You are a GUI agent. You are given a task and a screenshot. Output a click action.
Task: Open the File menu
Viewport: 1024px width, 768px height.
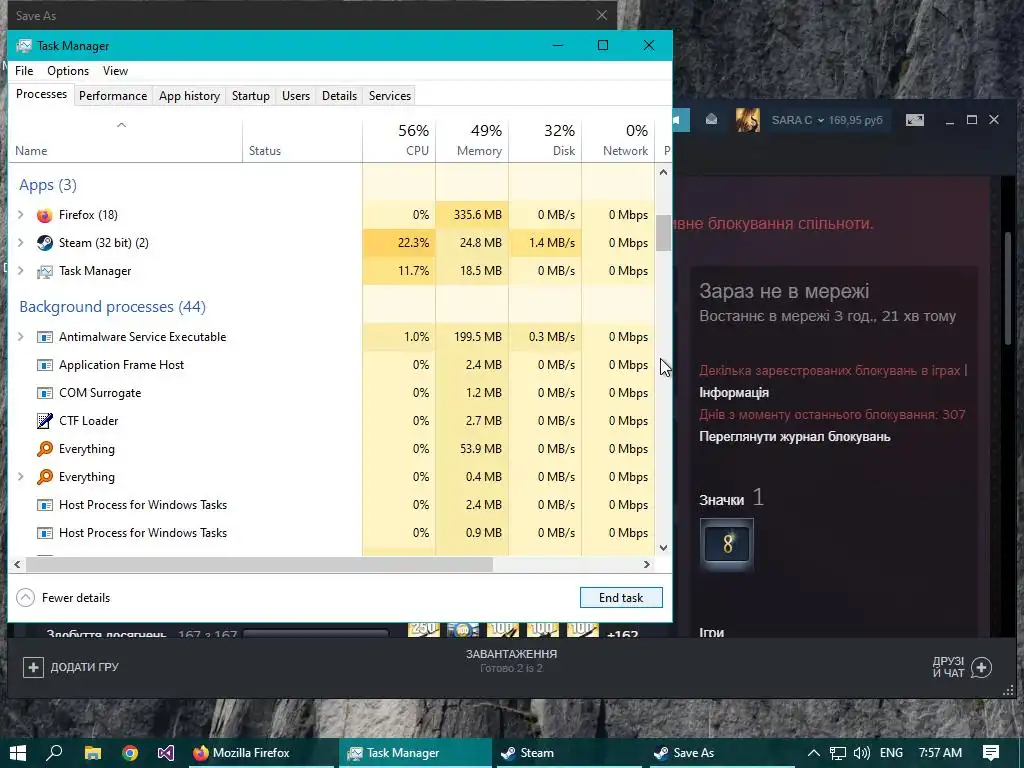24,71
